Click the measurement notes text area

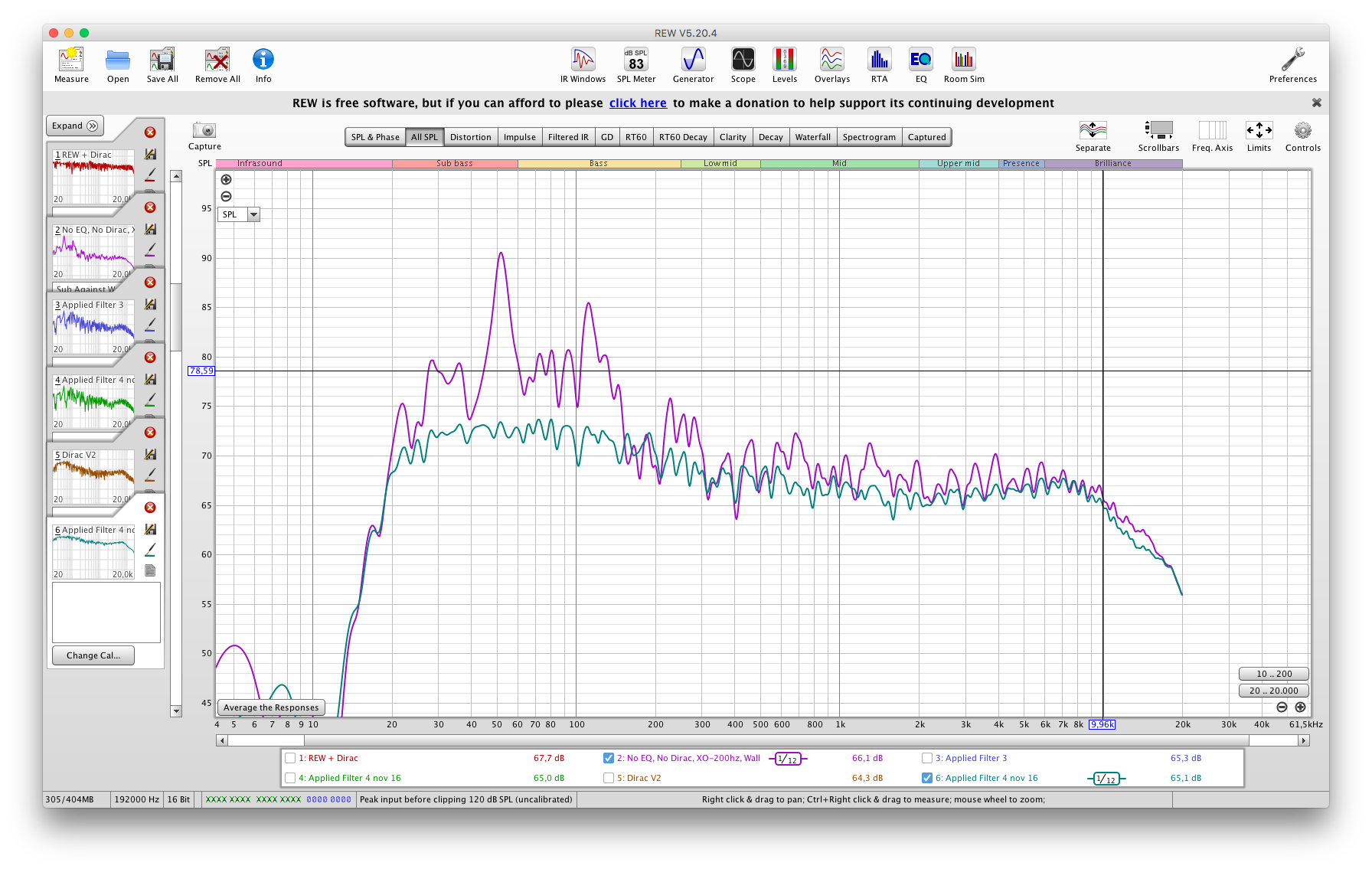(106, 613)
